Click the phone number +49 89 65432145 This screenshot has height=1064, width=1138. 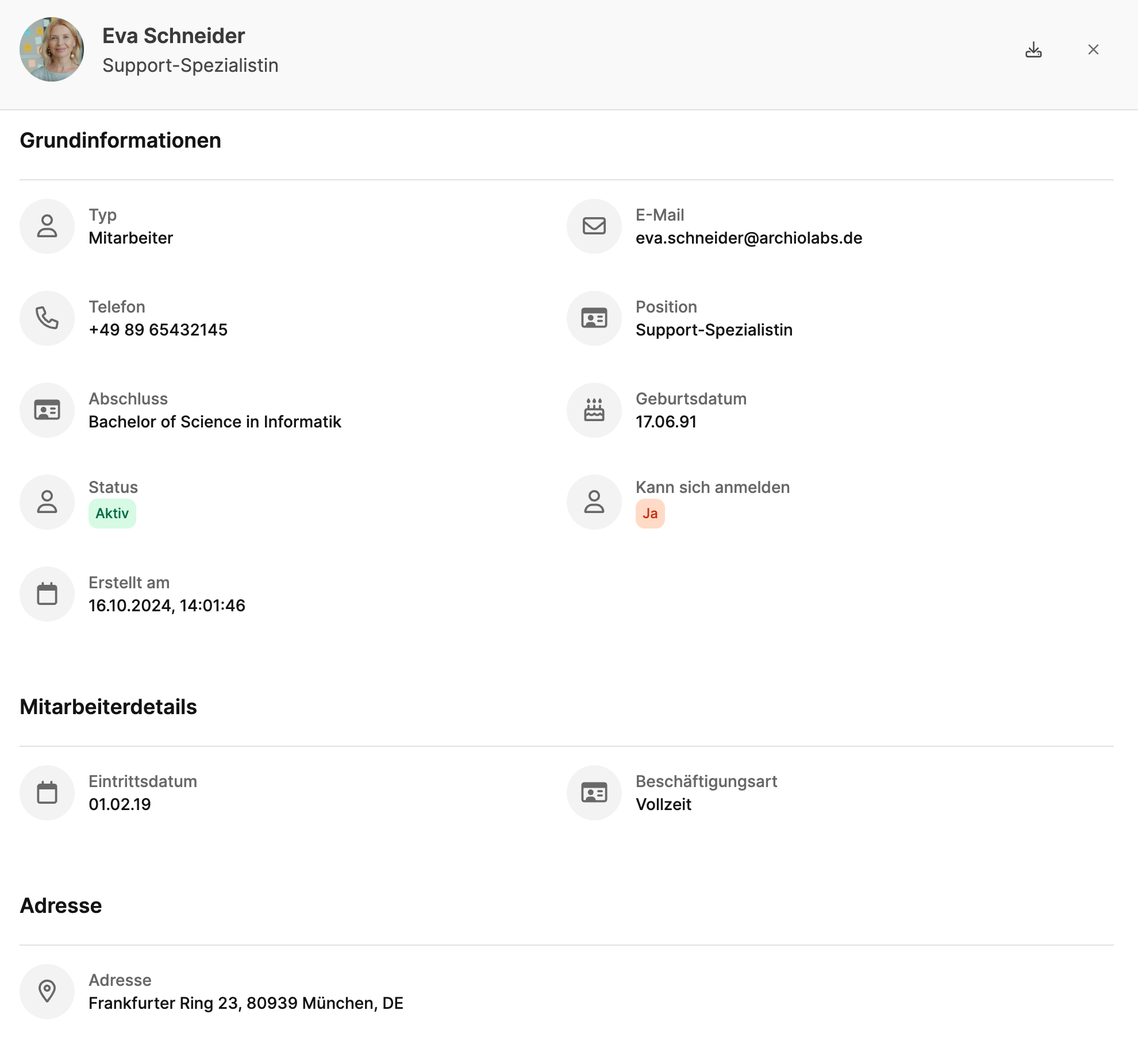point(158,330)
